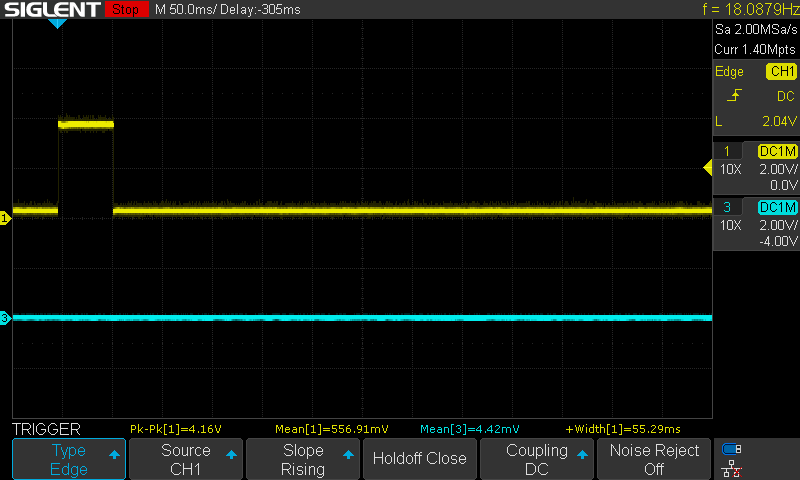Click the rising edge trigger slope icon

click(x=736, y=96)
